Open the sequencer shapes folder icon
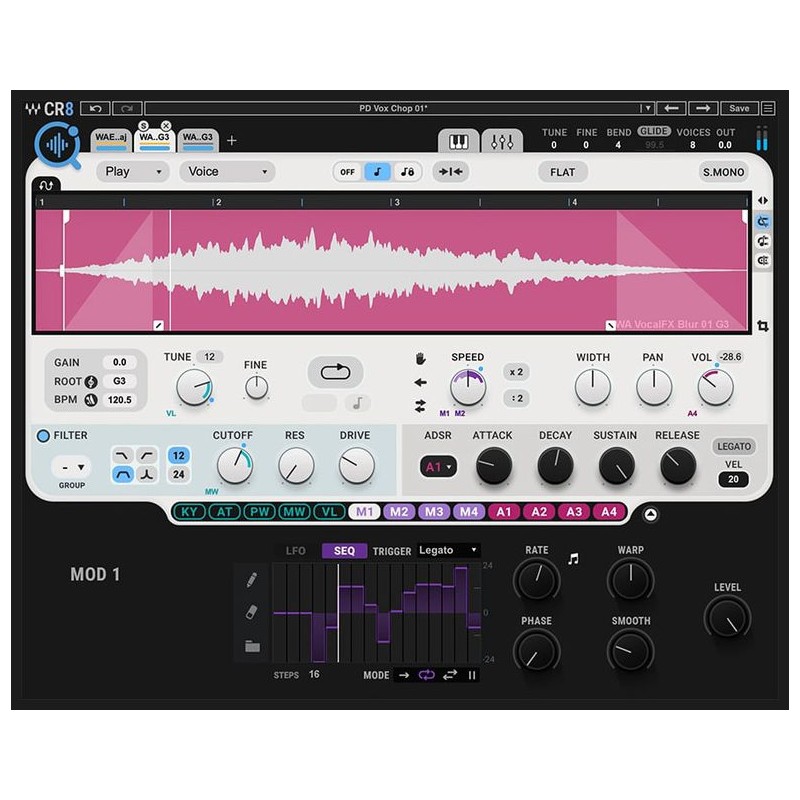 coord(252,645)
